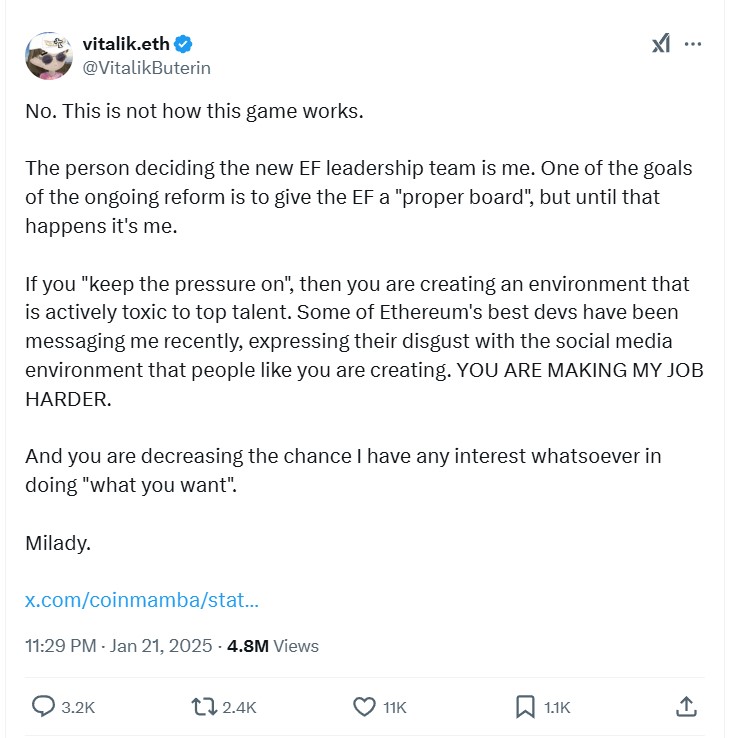
Task: Click the blue verified checkmark badge
Action: (183, 44)
